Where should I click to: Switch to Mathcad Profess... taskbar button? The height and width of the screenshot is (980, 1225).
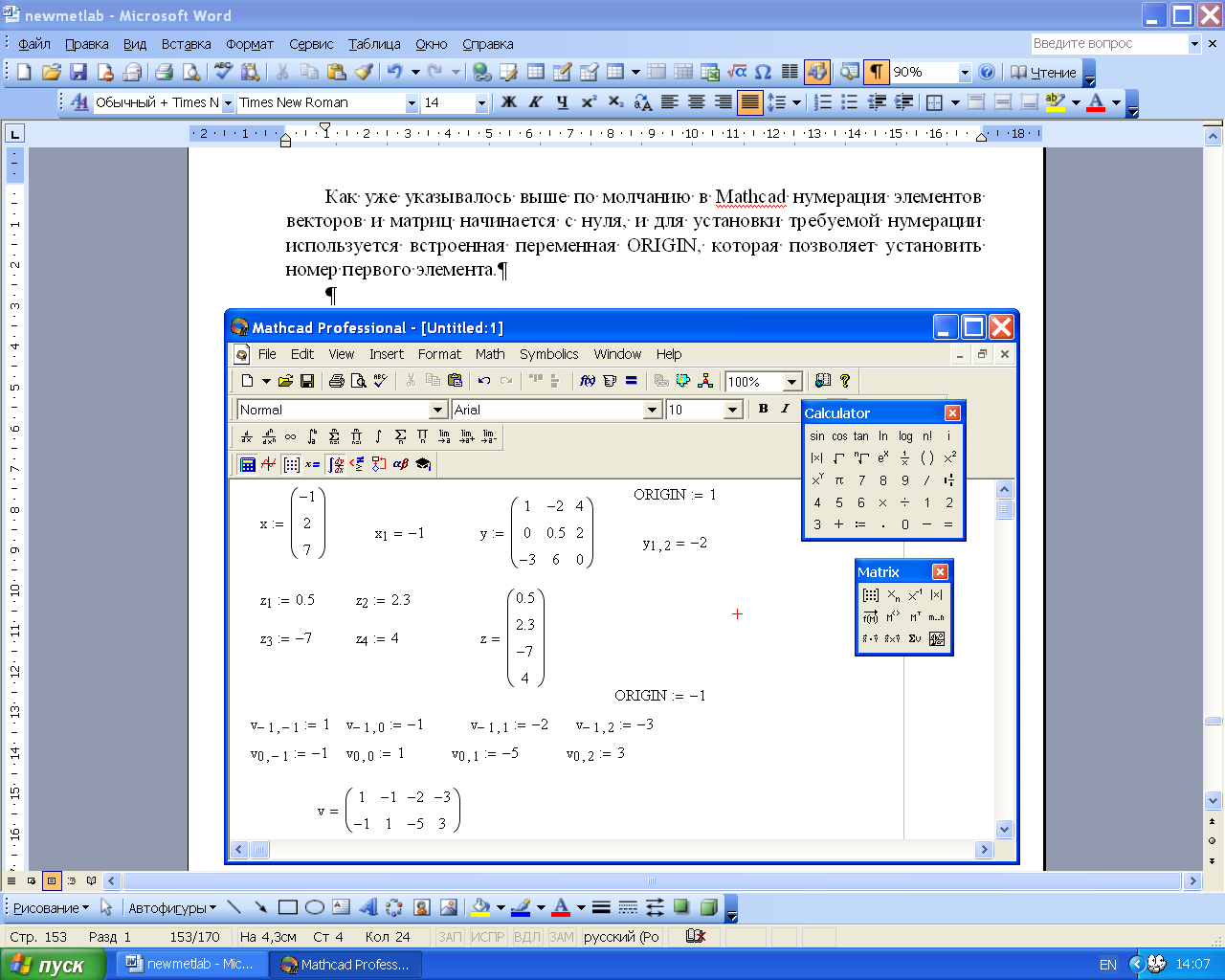(346, 965)
